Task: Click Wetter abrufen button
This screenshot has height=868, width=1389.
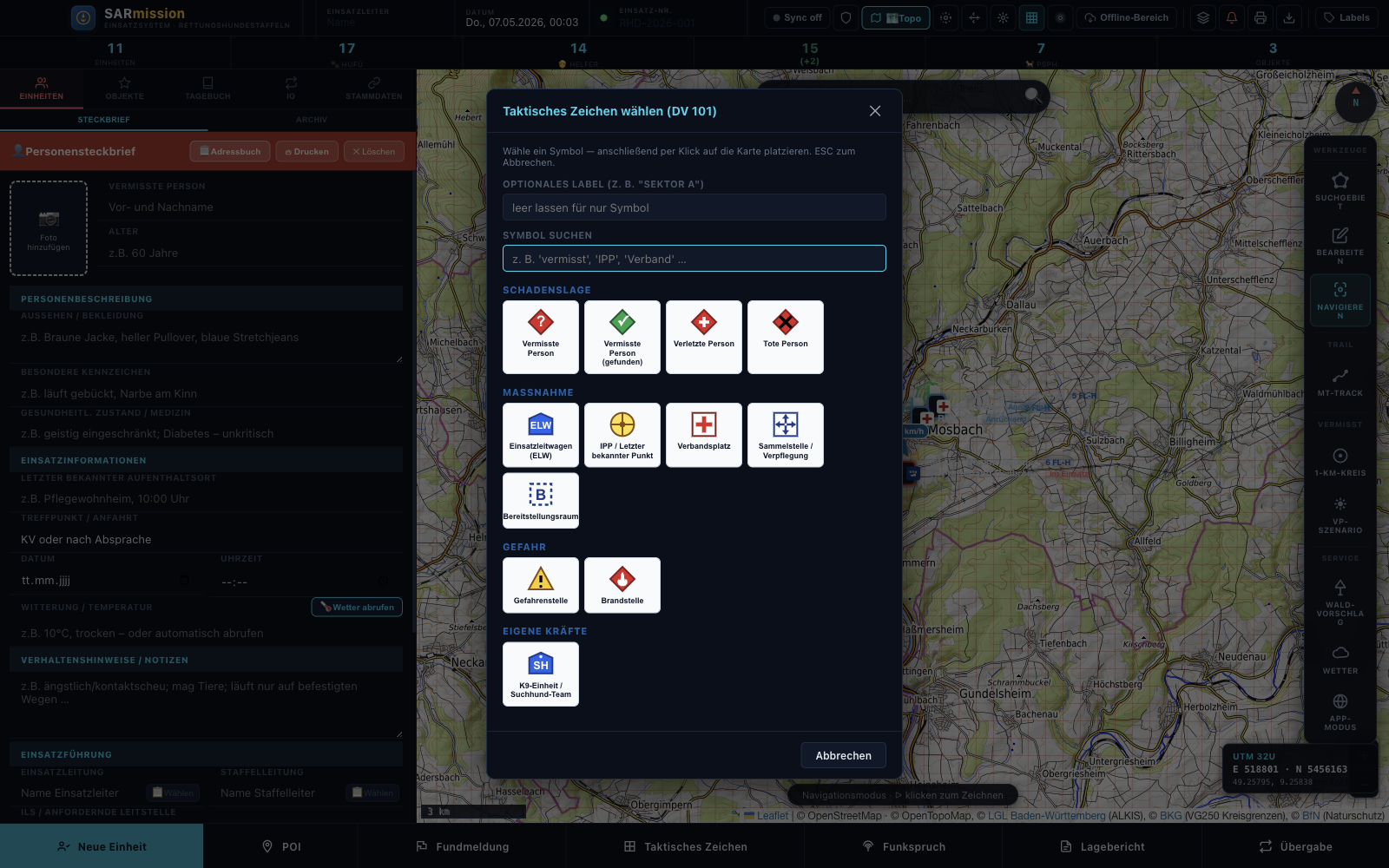Action: (x=357, y=608)
